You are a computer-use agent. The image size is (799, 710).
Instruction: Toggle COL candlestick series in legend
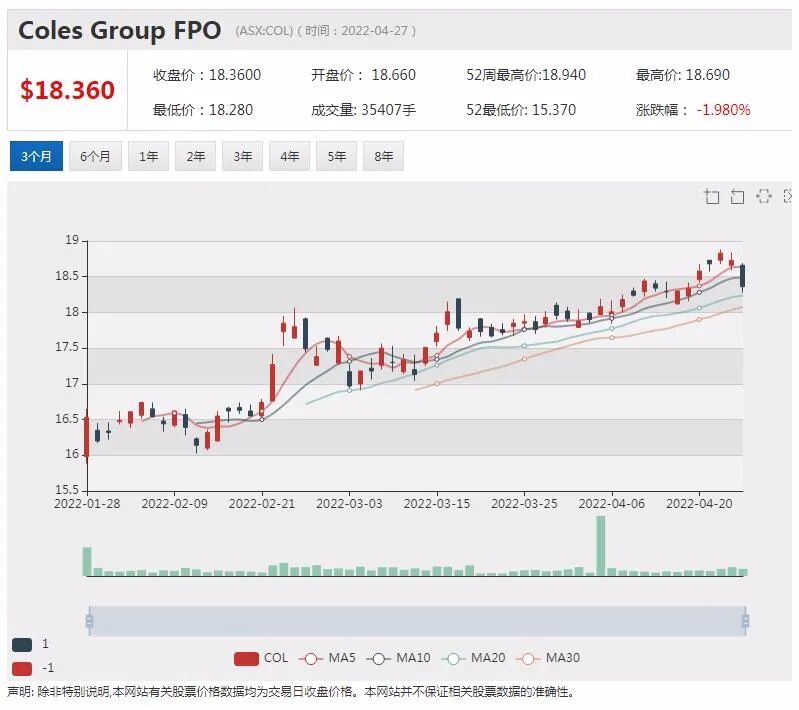(x=261, y=659)
